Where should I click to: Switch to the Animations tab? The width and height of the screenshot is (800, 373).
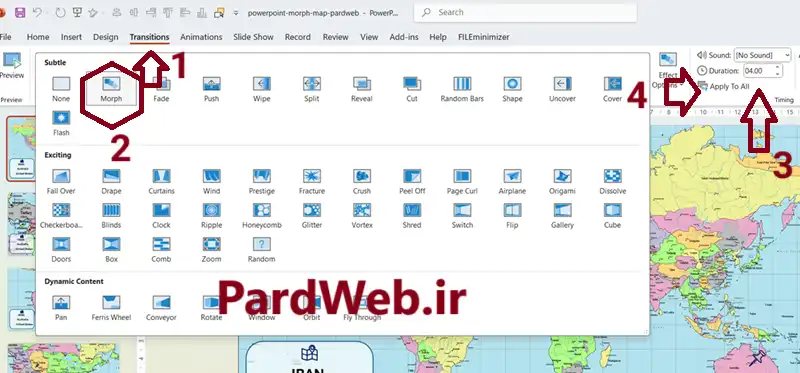coord(201,37)
